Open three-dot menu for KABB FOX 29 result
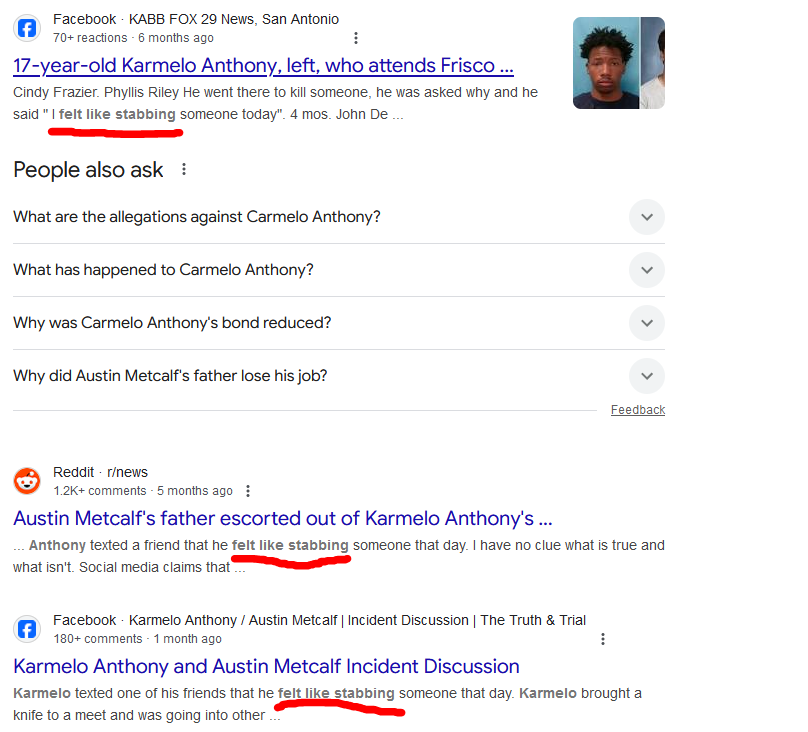The image size is (808, 732). pos(356,38)
